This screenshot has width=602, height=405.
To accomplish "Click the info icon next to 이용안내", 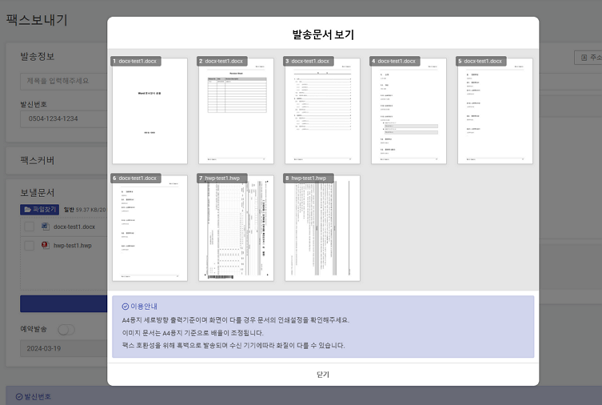I will (125, 306).
